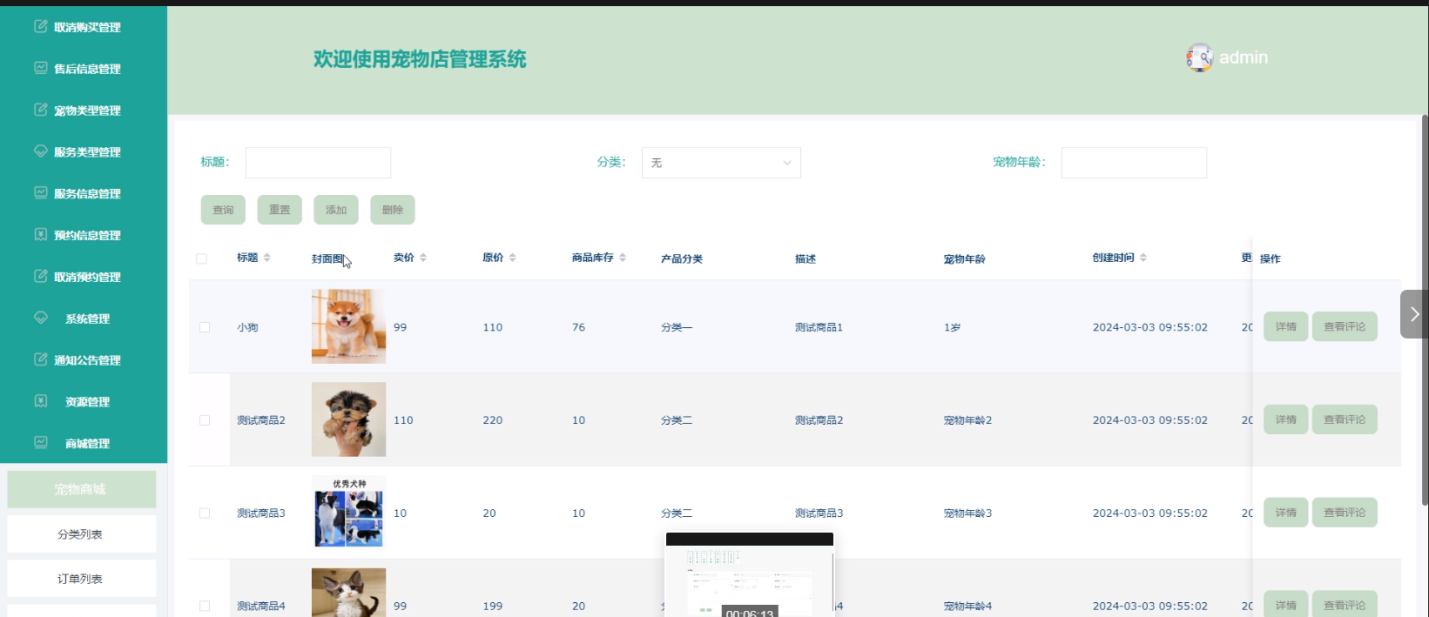Click the 分类一 cell in 小狗 row

(676, 327)
